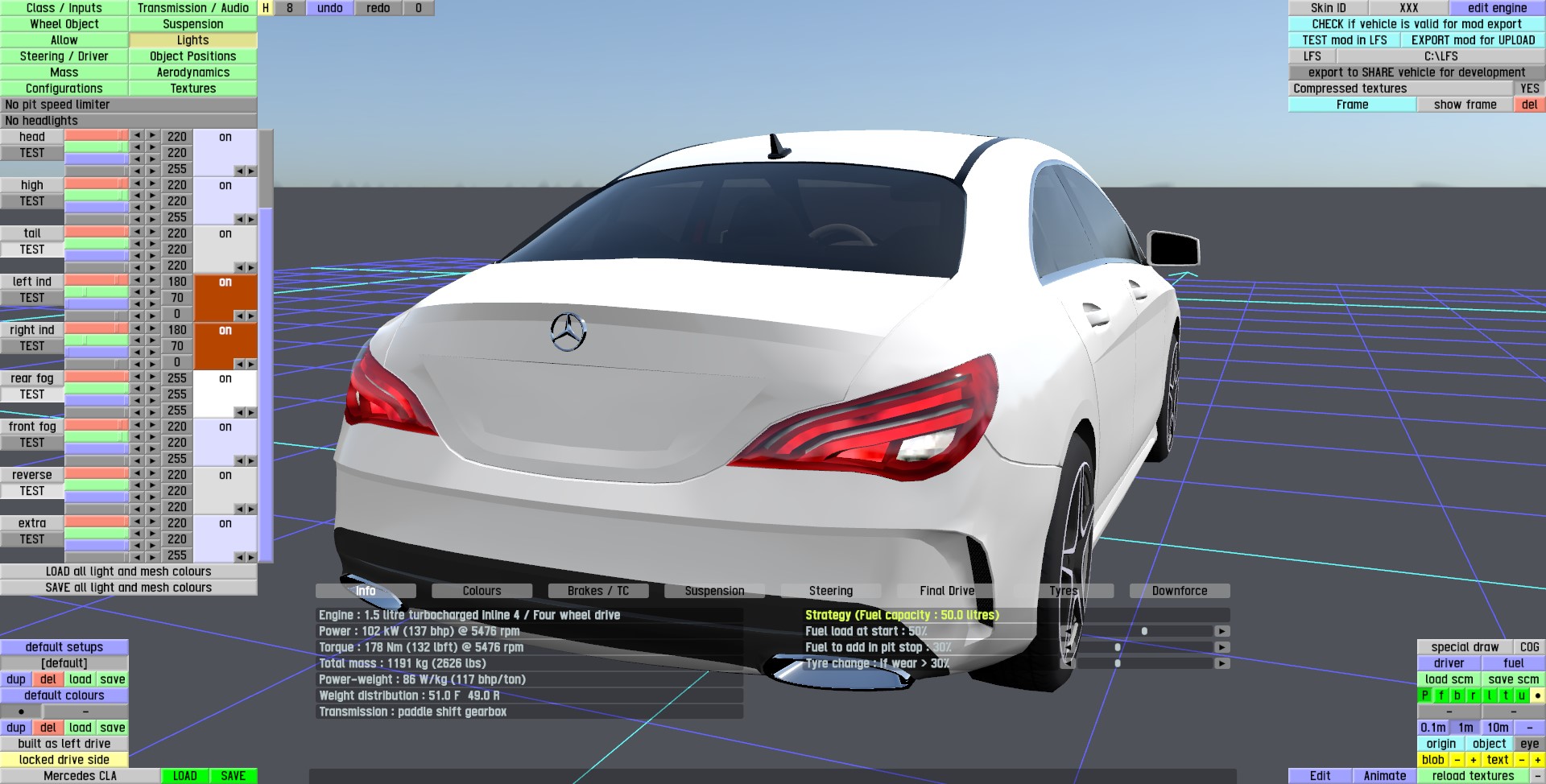Click the Mercedes CLA vehicle name field

[x=81, y=776]
